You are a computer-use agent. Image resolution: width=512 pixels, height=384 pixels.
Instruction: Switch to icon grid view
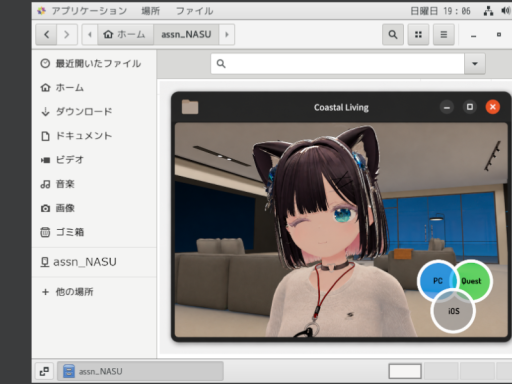(418, 34)
